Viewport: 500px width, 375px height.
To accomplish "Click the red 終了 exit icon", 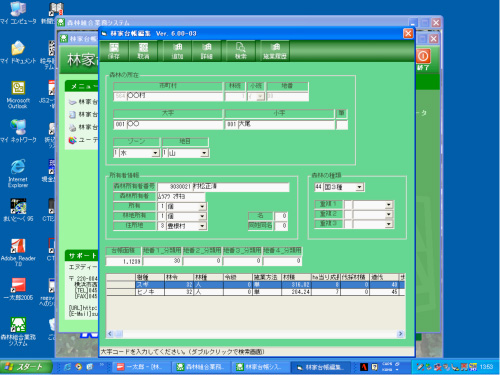I will coord(423,59).
